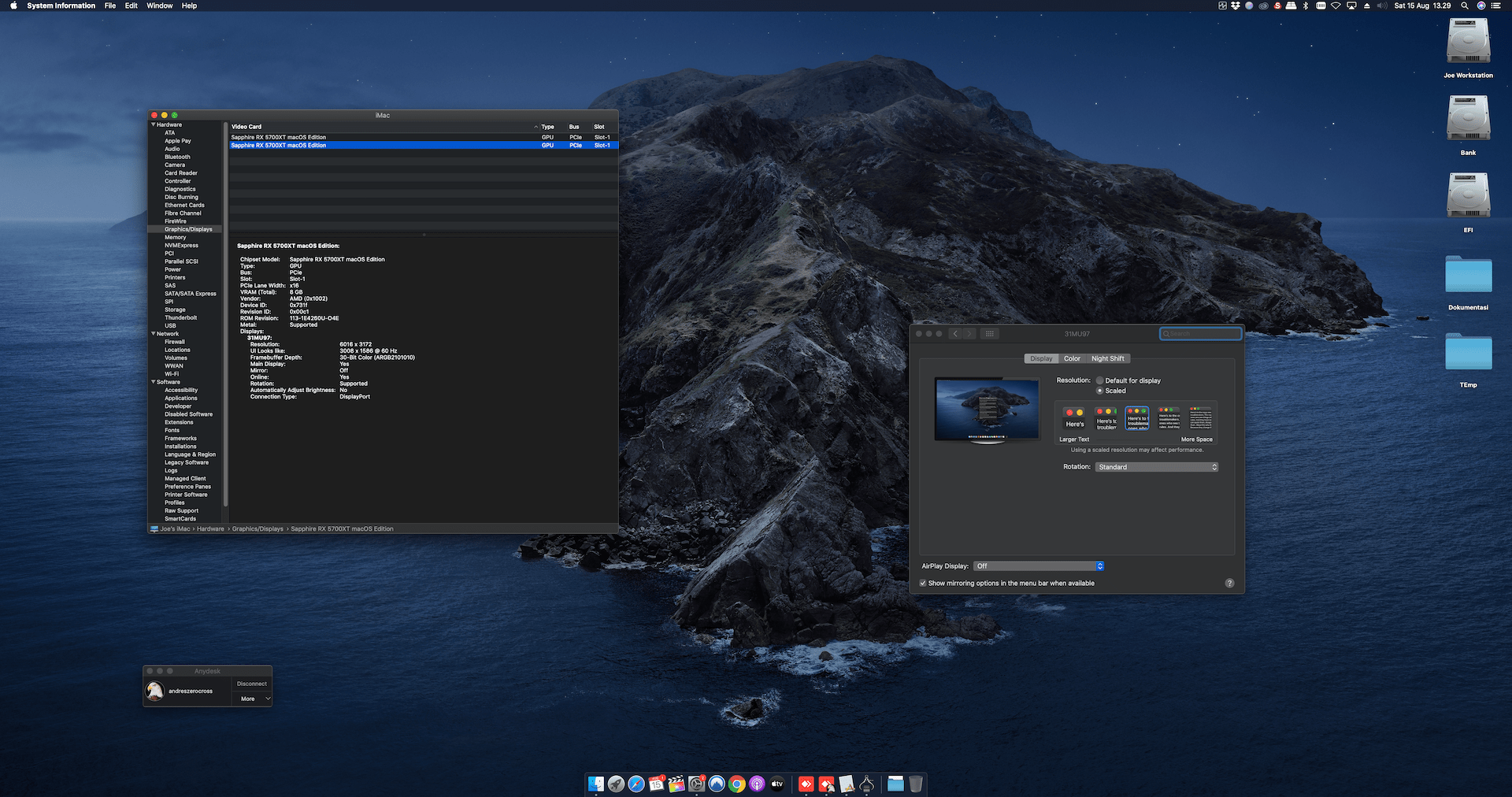Select the More Space scaled resolution option

(1199, 418)
